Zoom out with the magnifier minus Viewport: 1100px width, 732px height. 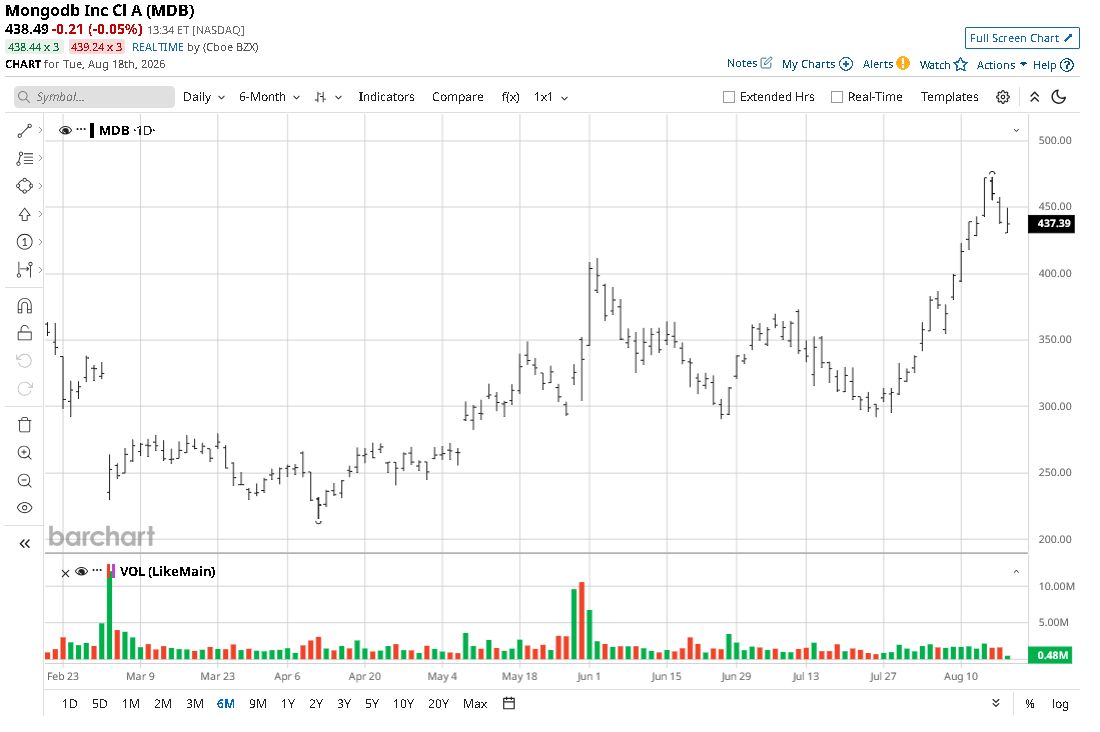coord(25,481)
